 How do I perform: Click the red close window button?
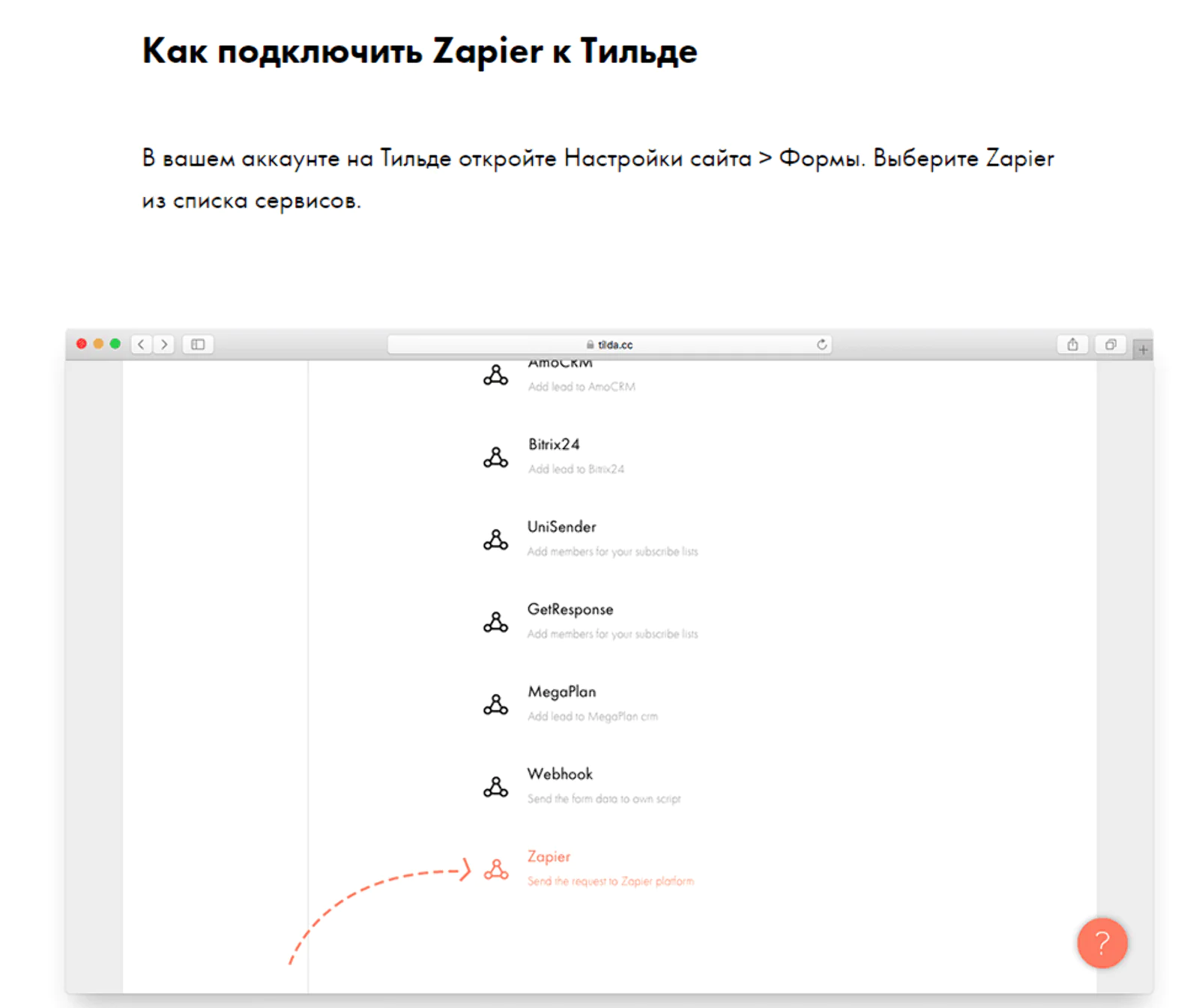(82, 344)
